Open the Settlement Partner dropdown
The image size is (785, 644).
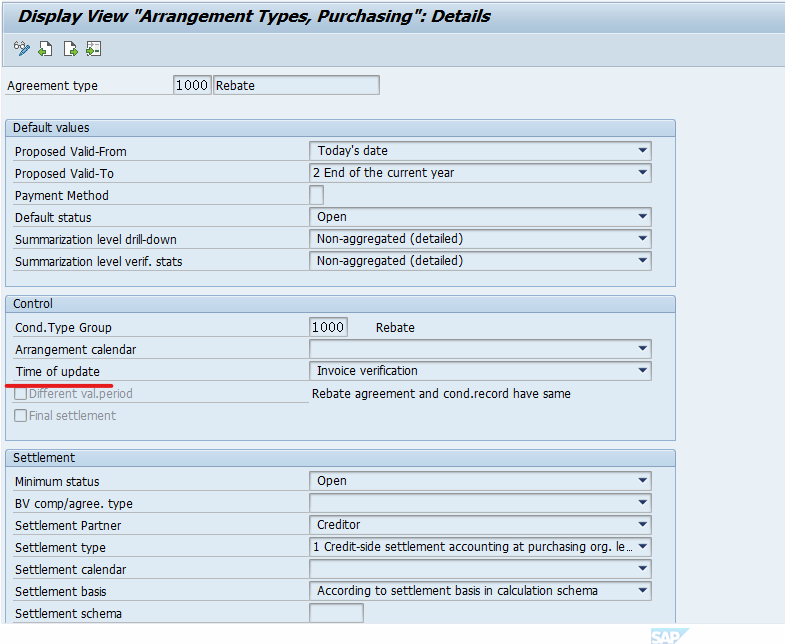(480, 525)
